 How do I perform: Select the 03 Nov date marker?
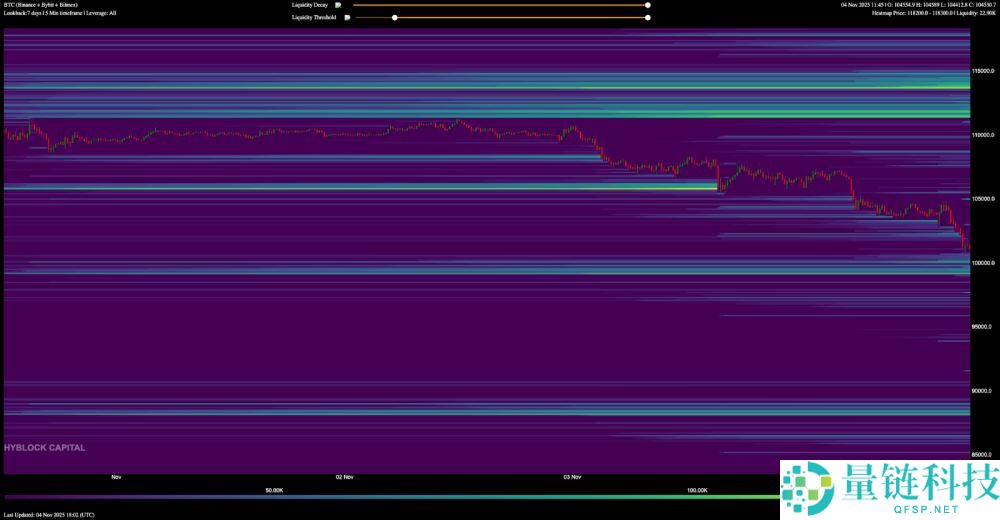click(573, 477)
